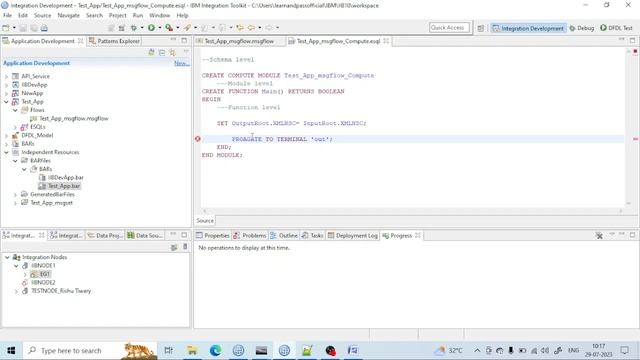Click the New... link in Application Development
The width and height of the screenshot is (640, 360).
(182, 63)
